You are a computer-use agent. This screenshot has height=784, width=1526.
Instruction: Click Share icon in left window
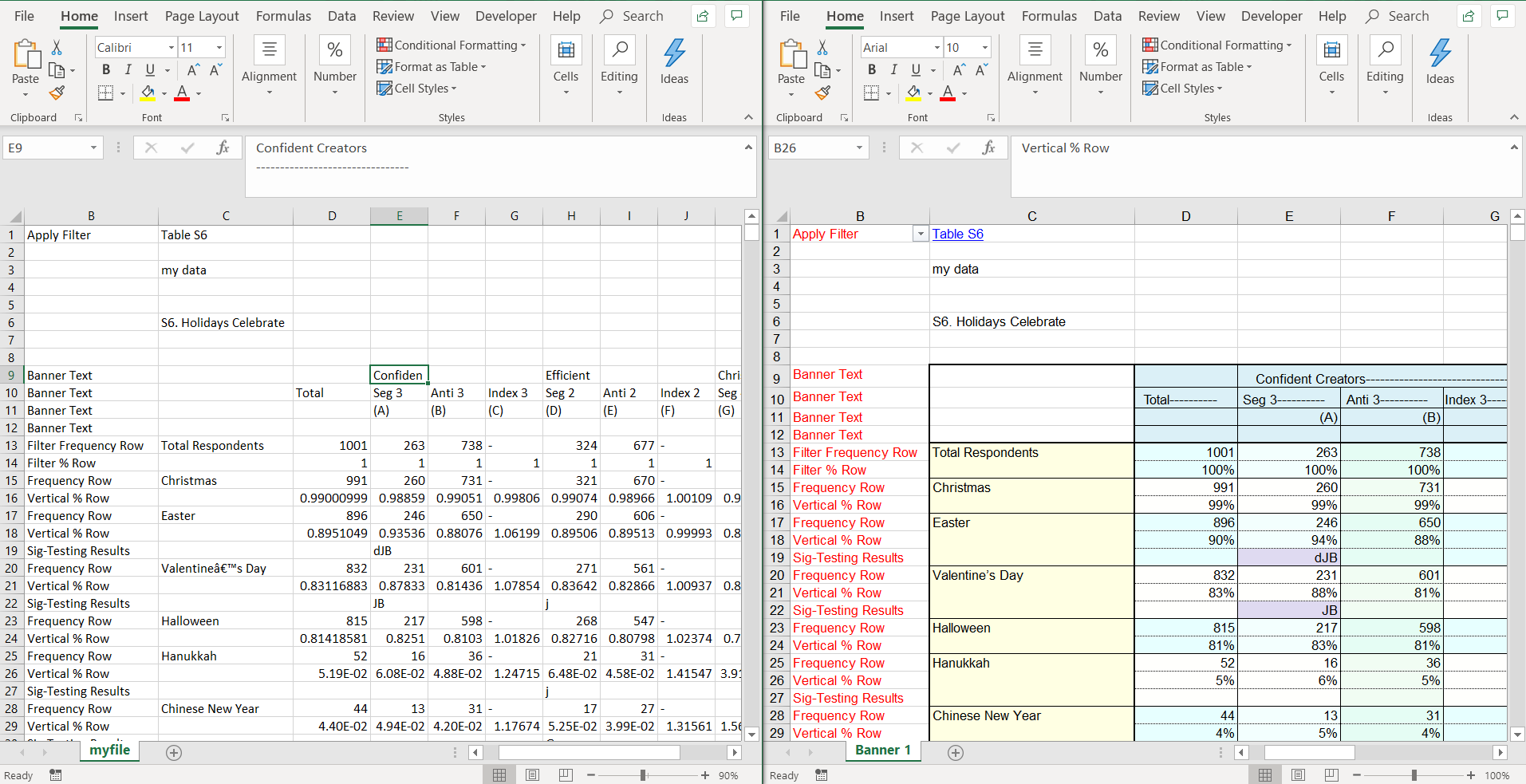tap(703, 16)
